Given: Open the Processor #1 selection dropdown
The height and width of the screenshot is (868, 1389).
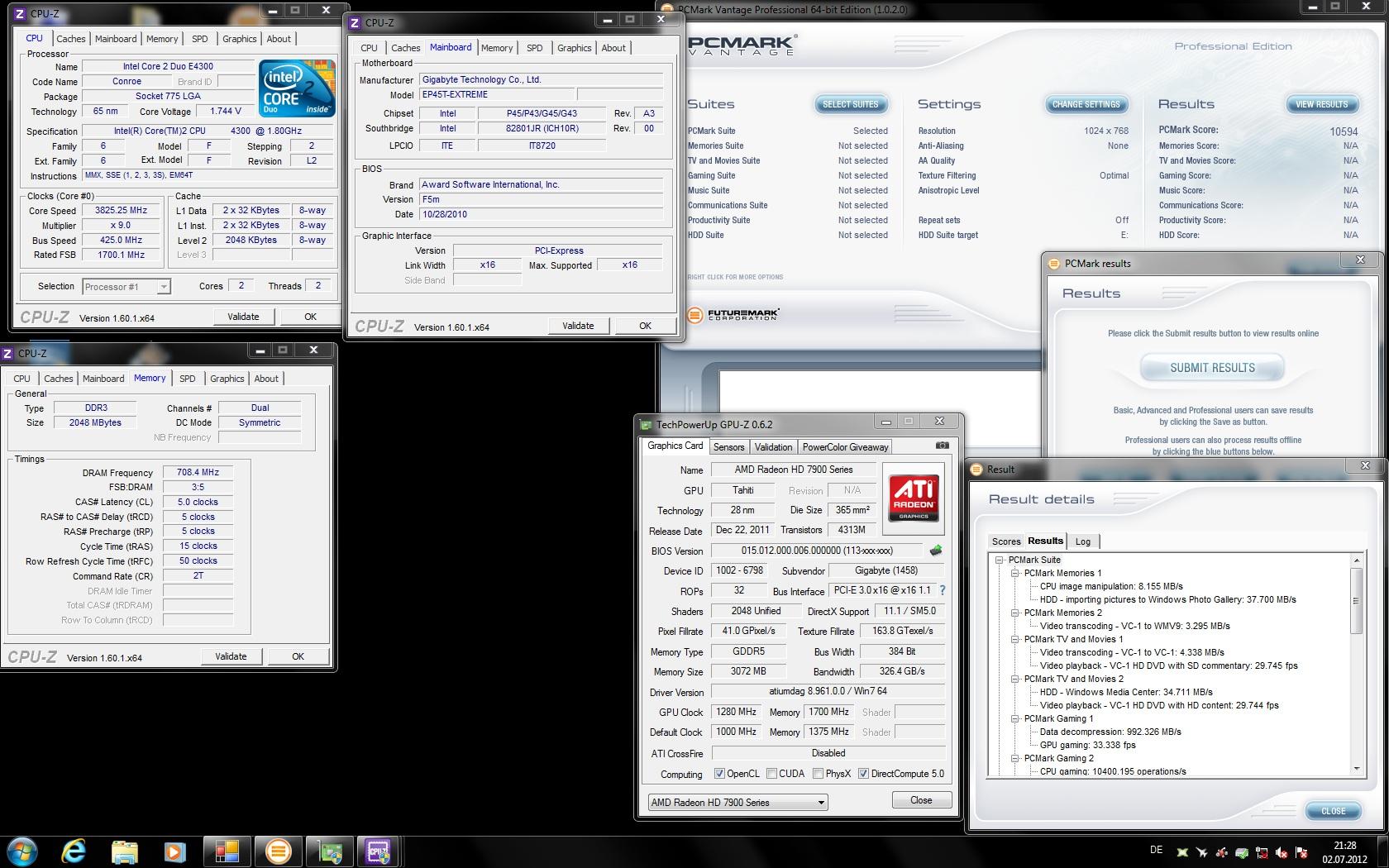Looking at the screenshot, I should 126,287.
